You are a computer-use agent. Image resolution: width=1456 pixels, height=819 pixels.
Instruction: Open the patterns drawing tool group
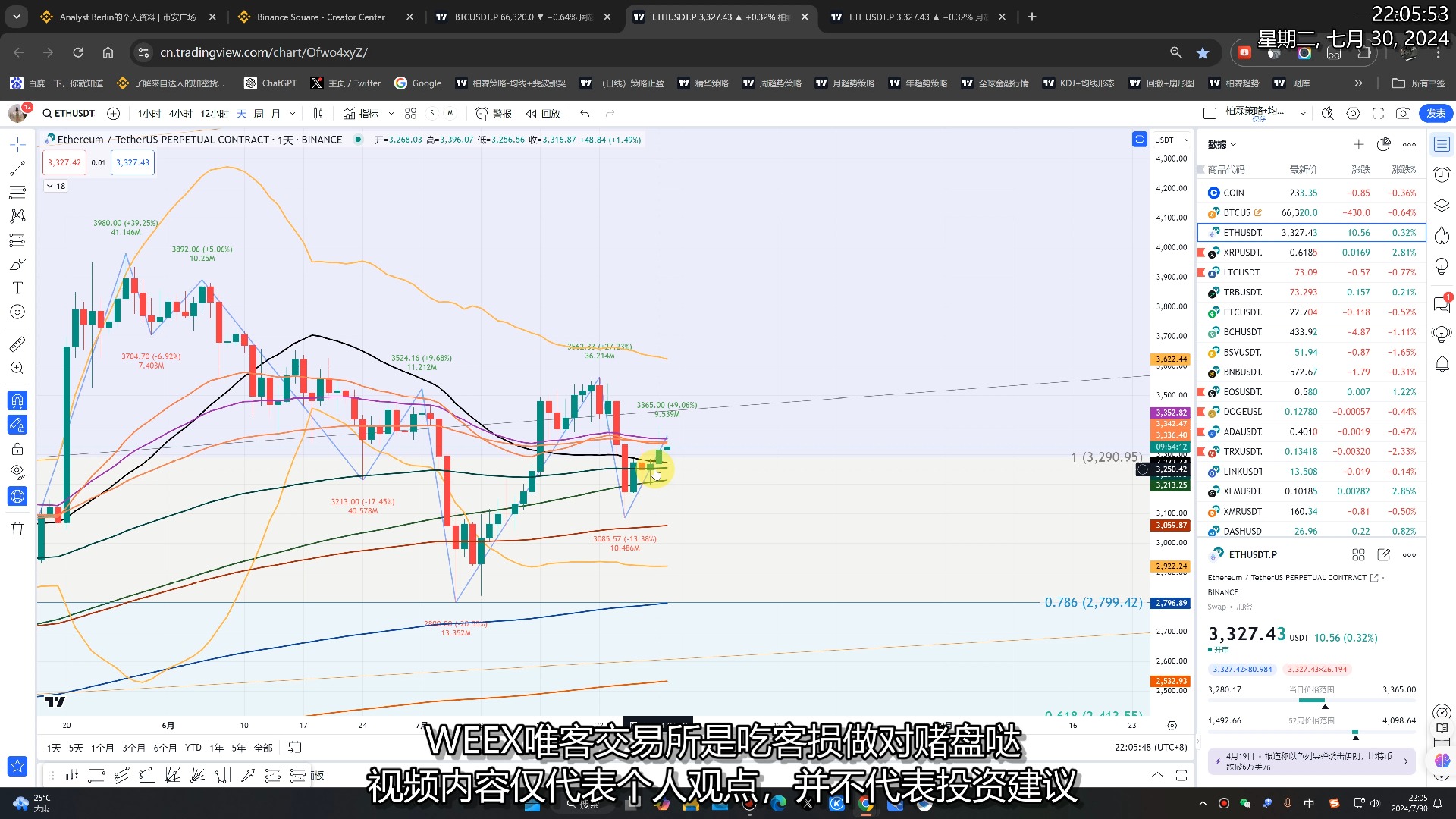17,216
